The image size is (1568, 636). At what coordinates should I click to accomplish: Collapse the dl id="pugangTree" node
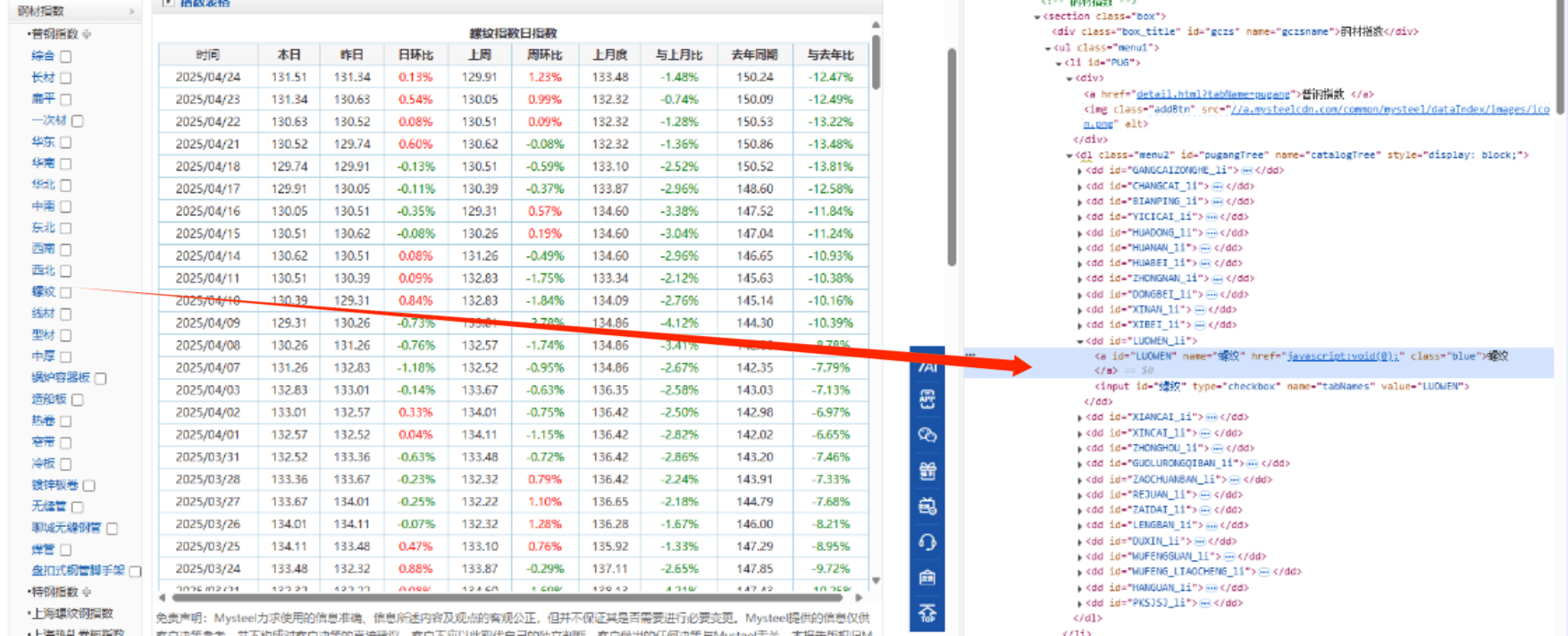[1069, 155]
